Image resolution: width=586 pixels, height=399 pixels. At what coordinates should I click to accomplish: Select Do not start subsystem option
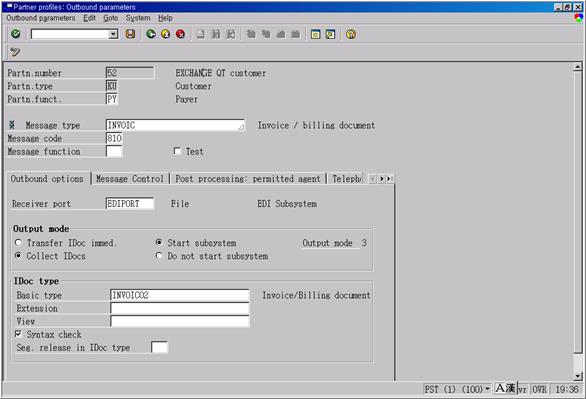[159, 256]
